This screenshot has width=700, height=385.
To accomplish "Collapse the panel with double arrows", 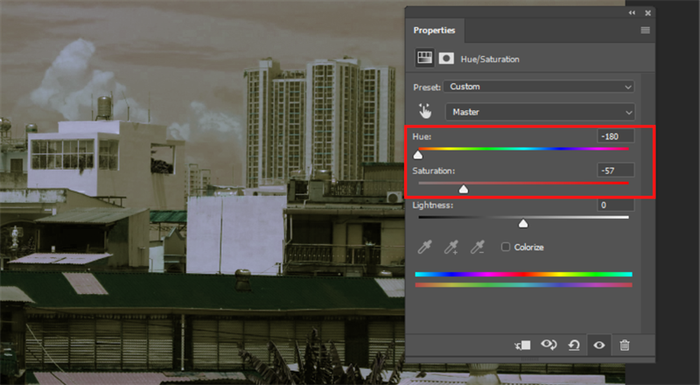I will click(632, 13).
